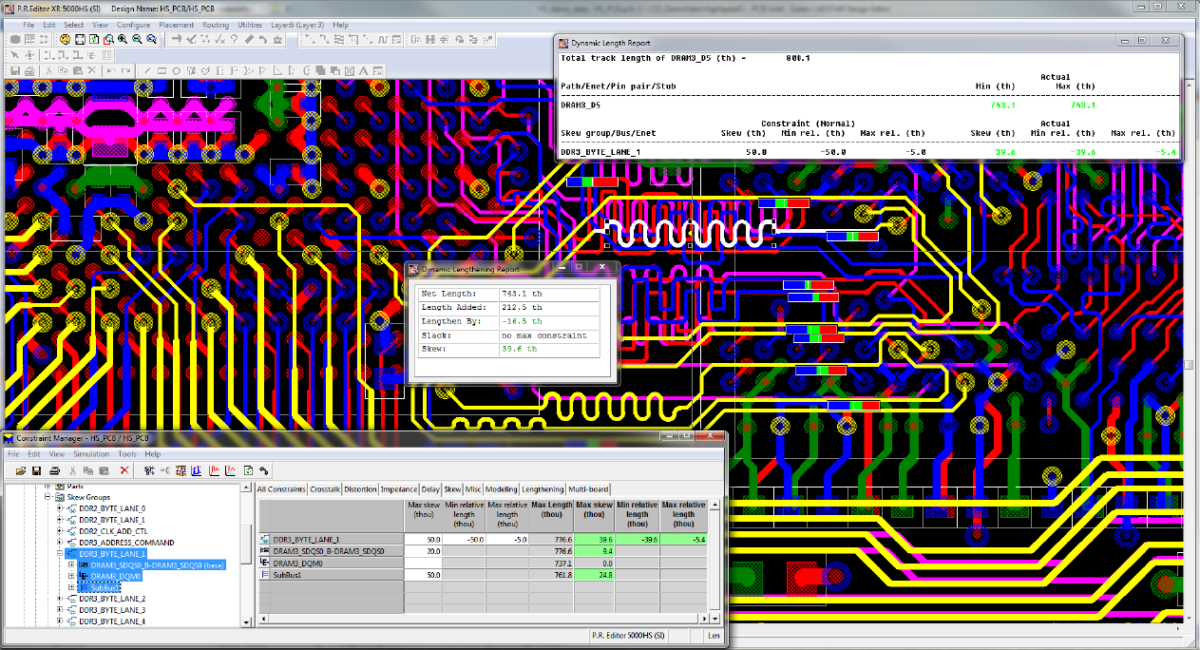Click the red X delete icon in Constraint Manager
This screenshot has width=1200, height=650.
tap(124, 470)
